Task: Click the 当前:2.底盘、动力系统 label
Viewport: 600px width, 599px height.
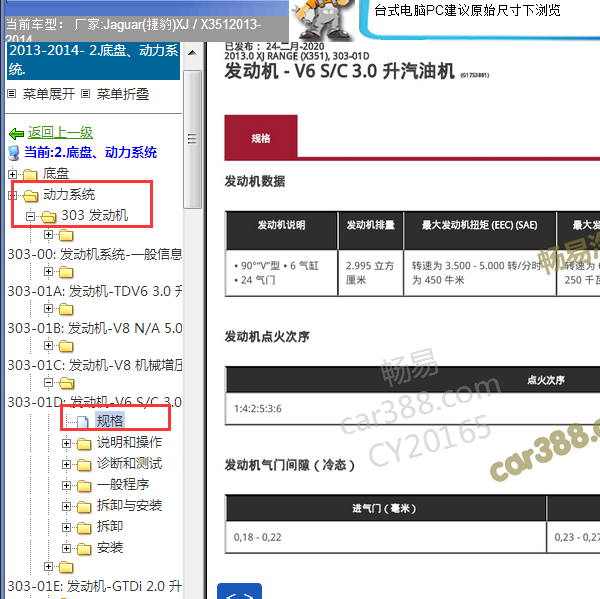Action: click(x=91, y=152)
